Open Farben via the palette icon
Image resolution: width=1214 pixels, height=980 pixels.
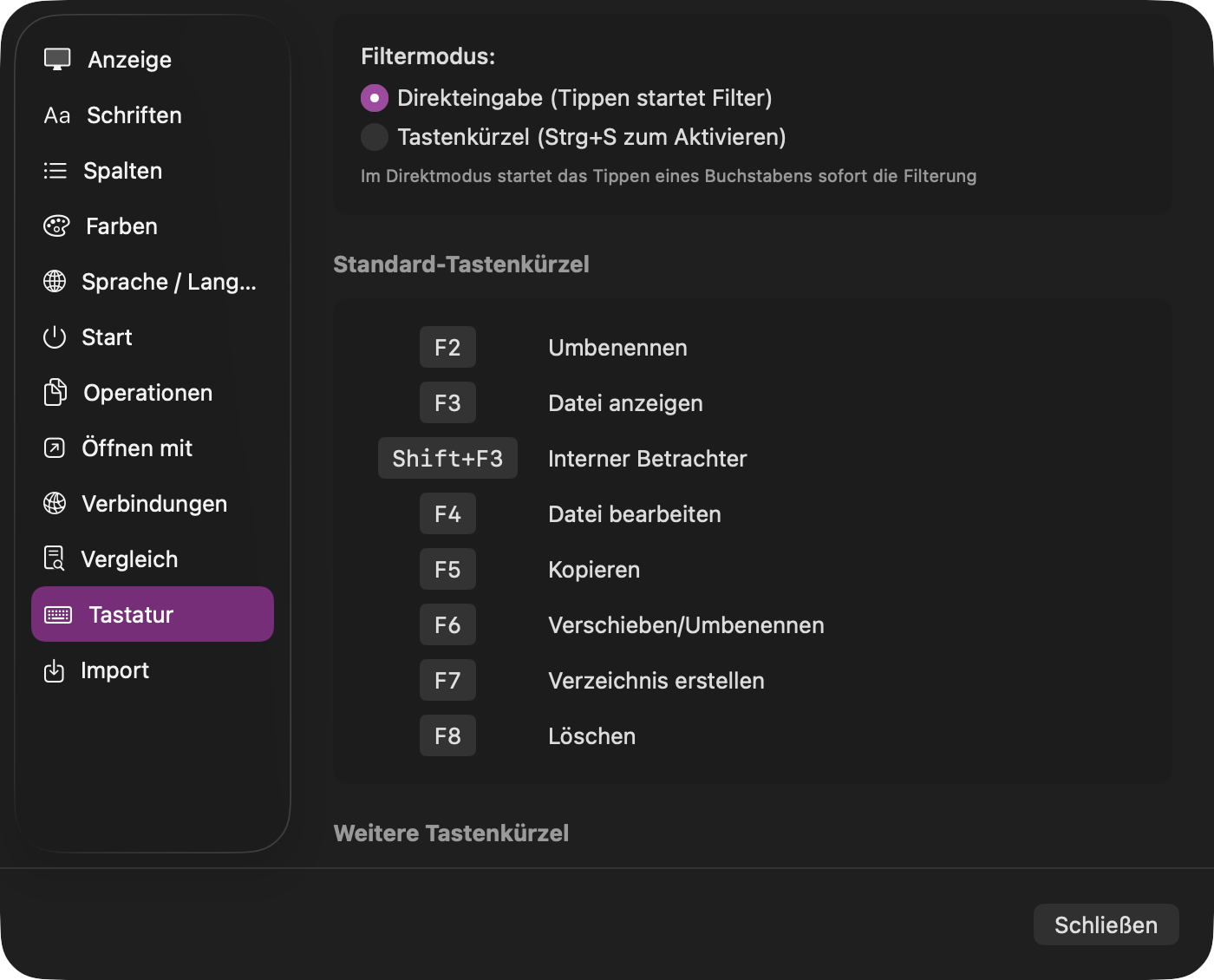[x=55, y=225]
